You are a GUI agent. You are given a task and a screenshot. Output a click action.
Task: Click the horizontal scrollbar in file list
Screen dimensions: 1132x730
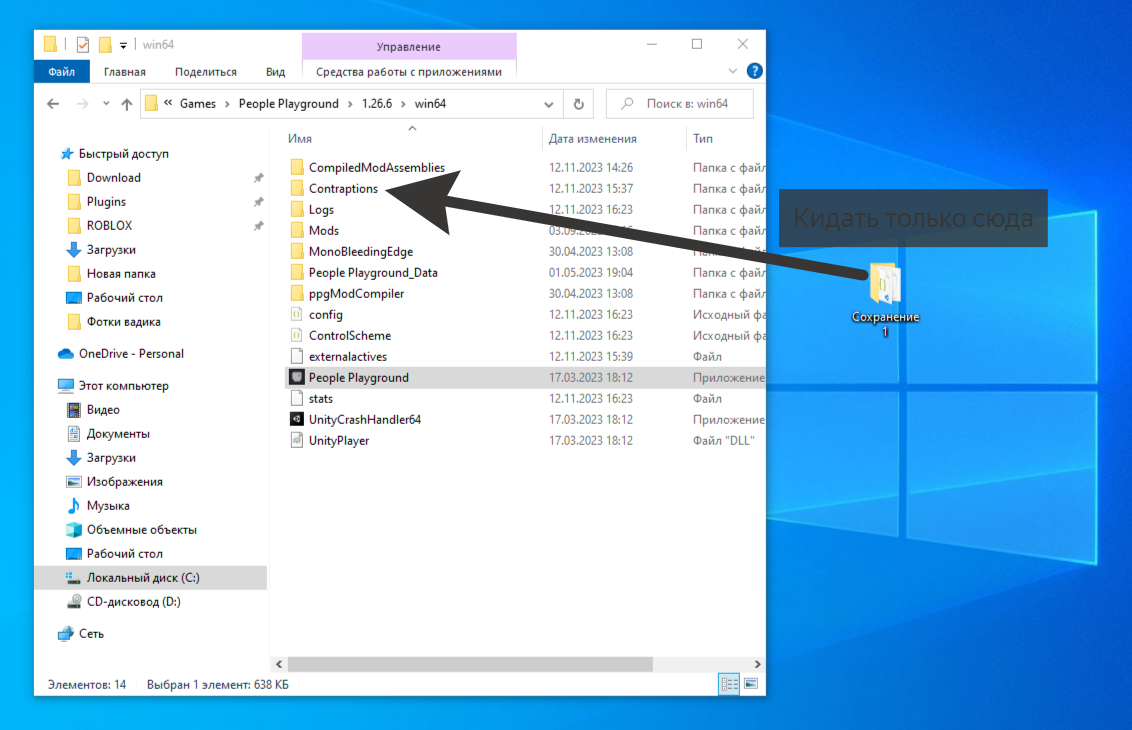[x=470, y=664]
